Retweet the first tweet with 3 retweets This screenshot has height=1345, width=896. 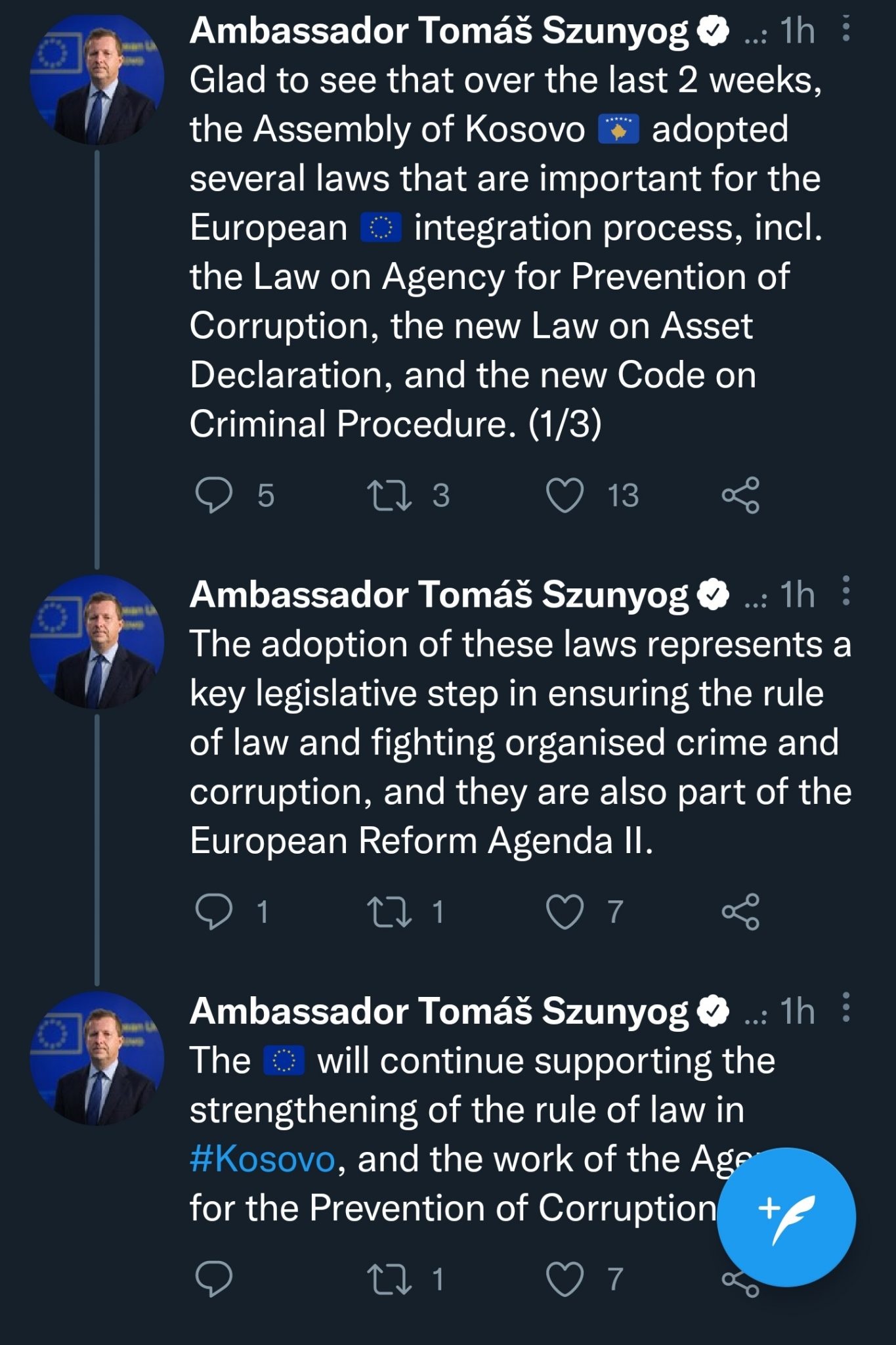[x=389, y=495]
